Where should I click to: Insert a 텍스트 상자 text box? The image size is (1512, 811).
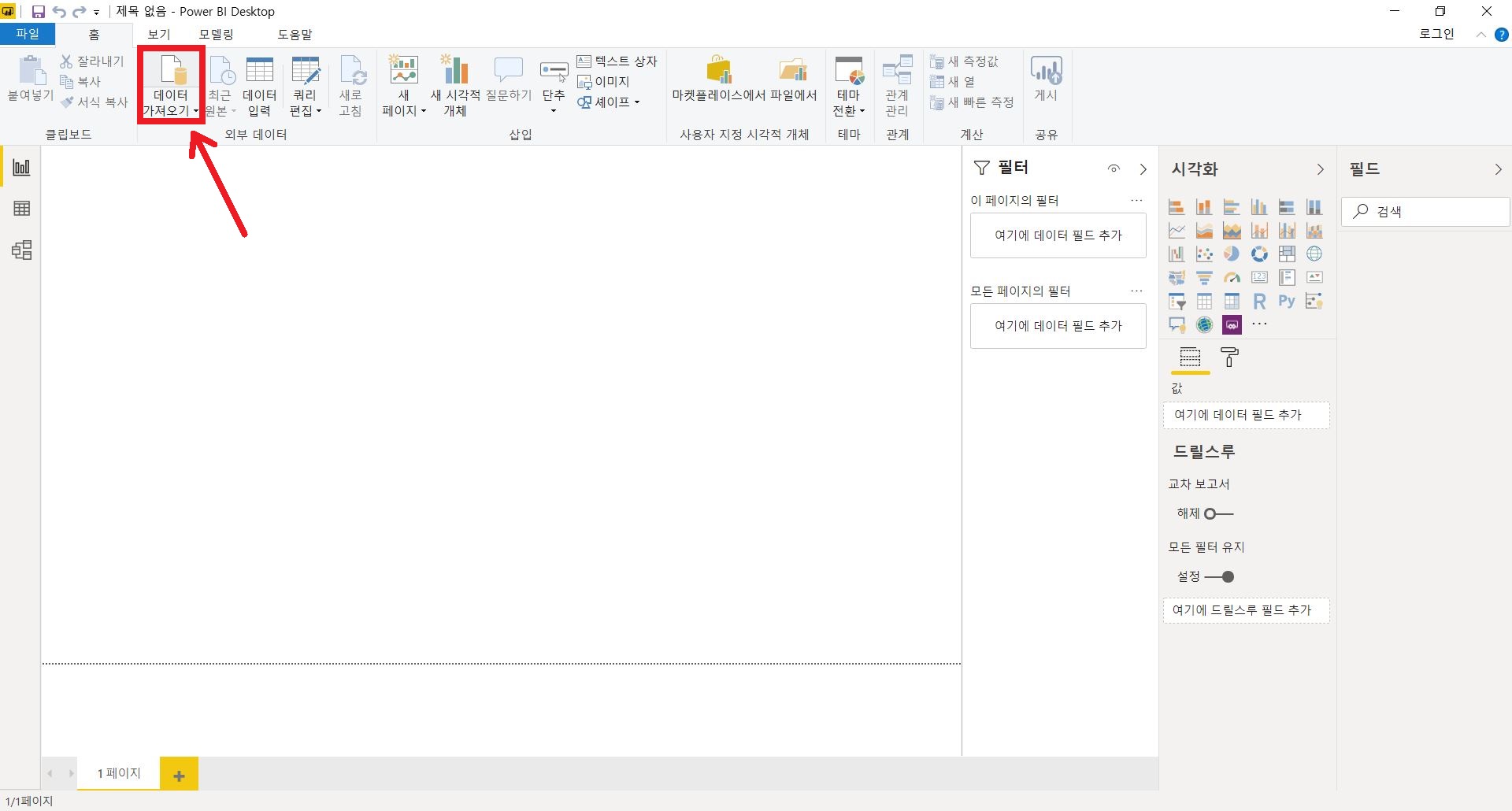click(x=617, y=61)
